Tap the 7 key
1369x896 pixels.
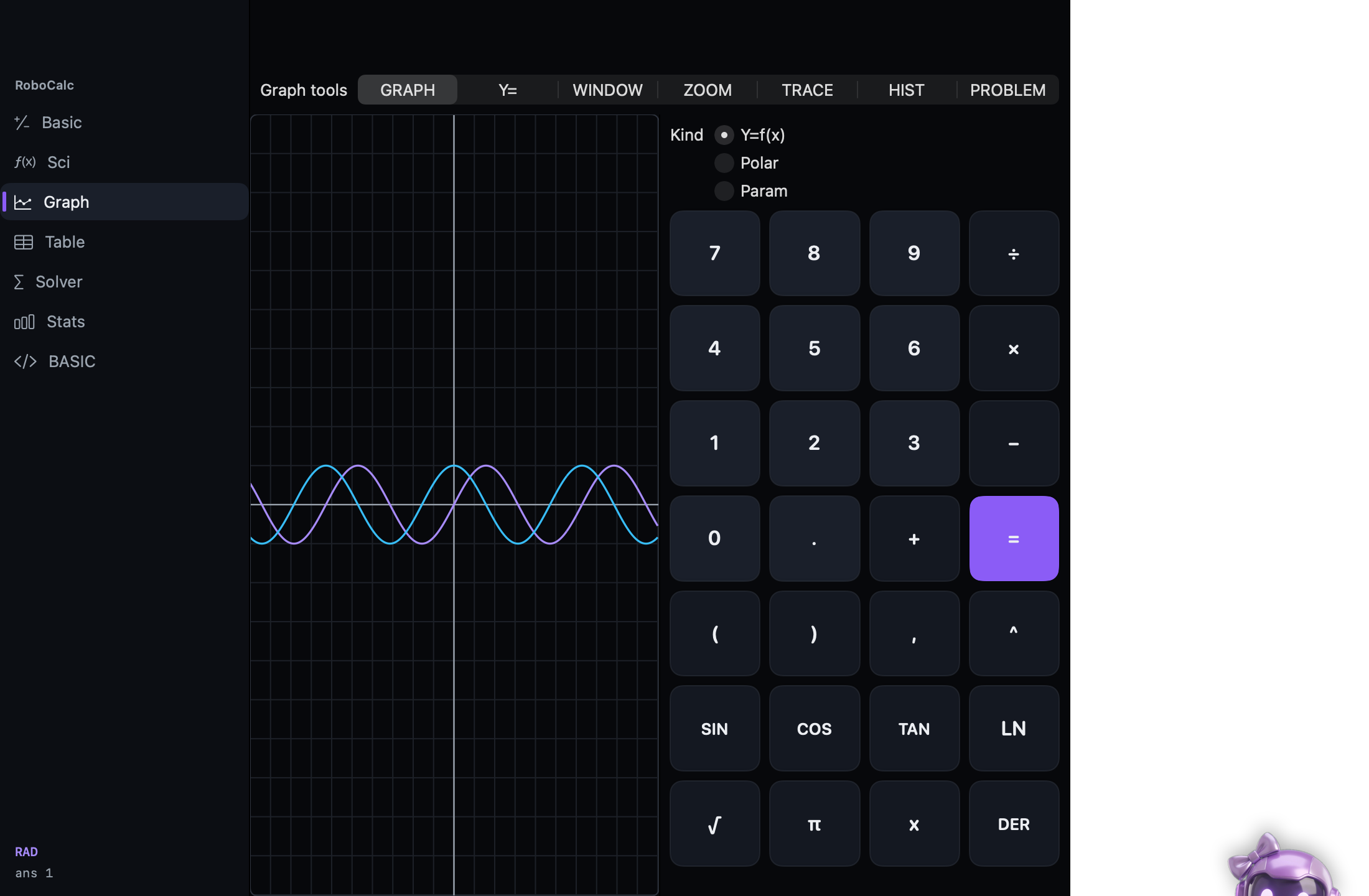click(714, 253)
